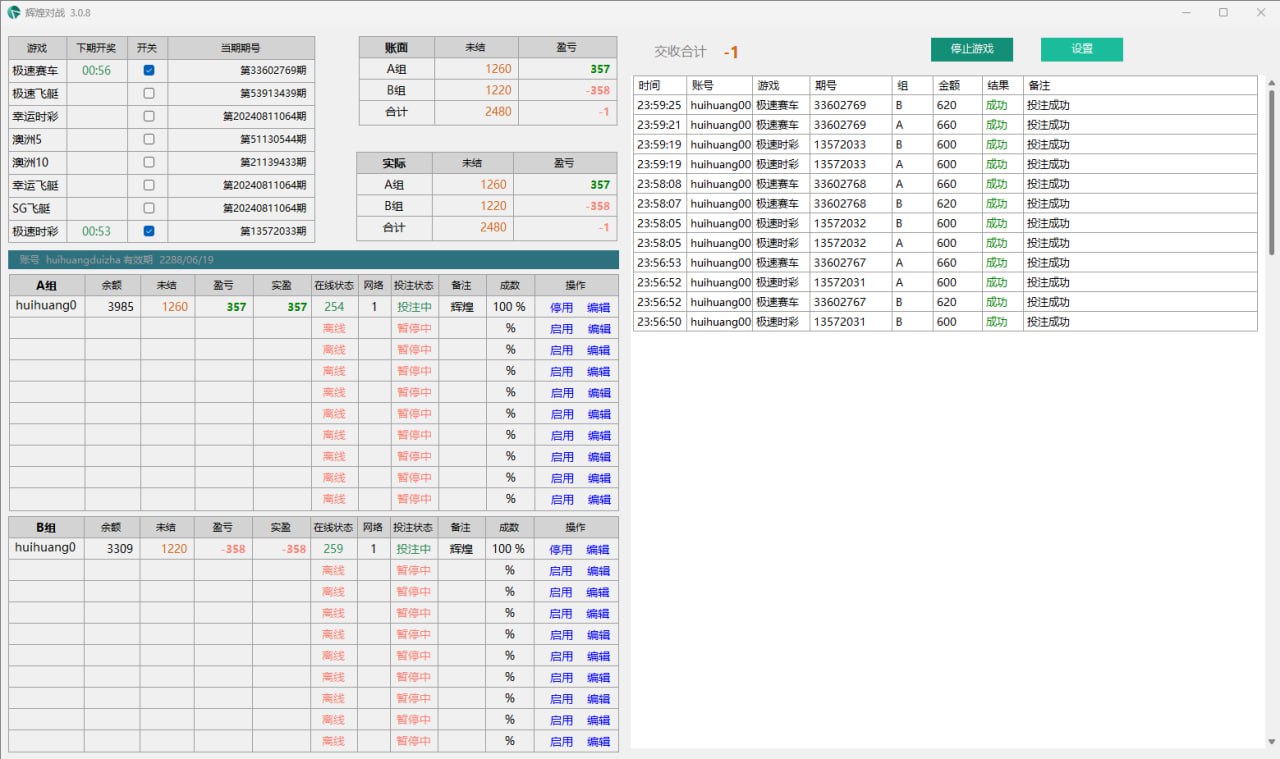Check the 澳洲10 game checkbox
Screen dimensions: 1280x759
[148, 162]
